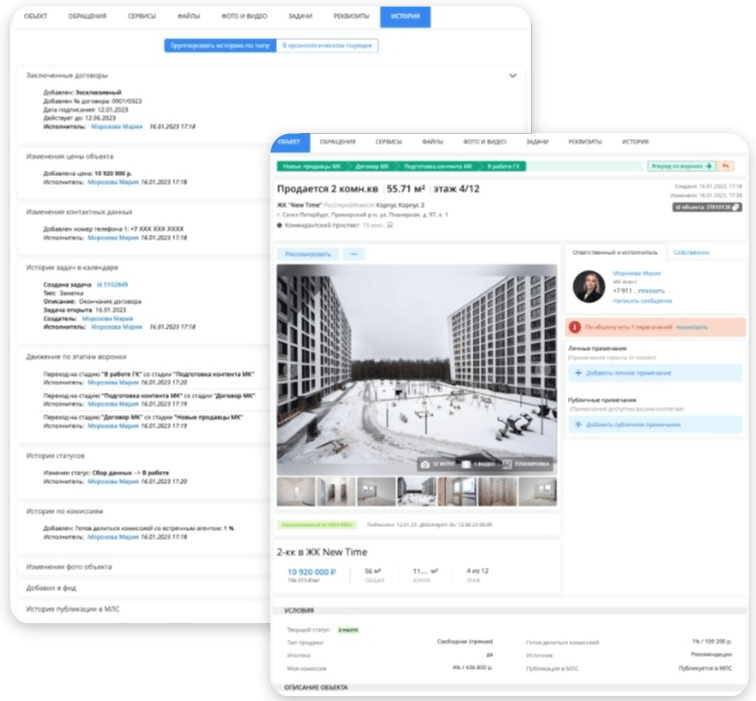Viewport: 756px width, 701px height.
Task: Open Файлы tab in the front window
Action: coord(432,142)
